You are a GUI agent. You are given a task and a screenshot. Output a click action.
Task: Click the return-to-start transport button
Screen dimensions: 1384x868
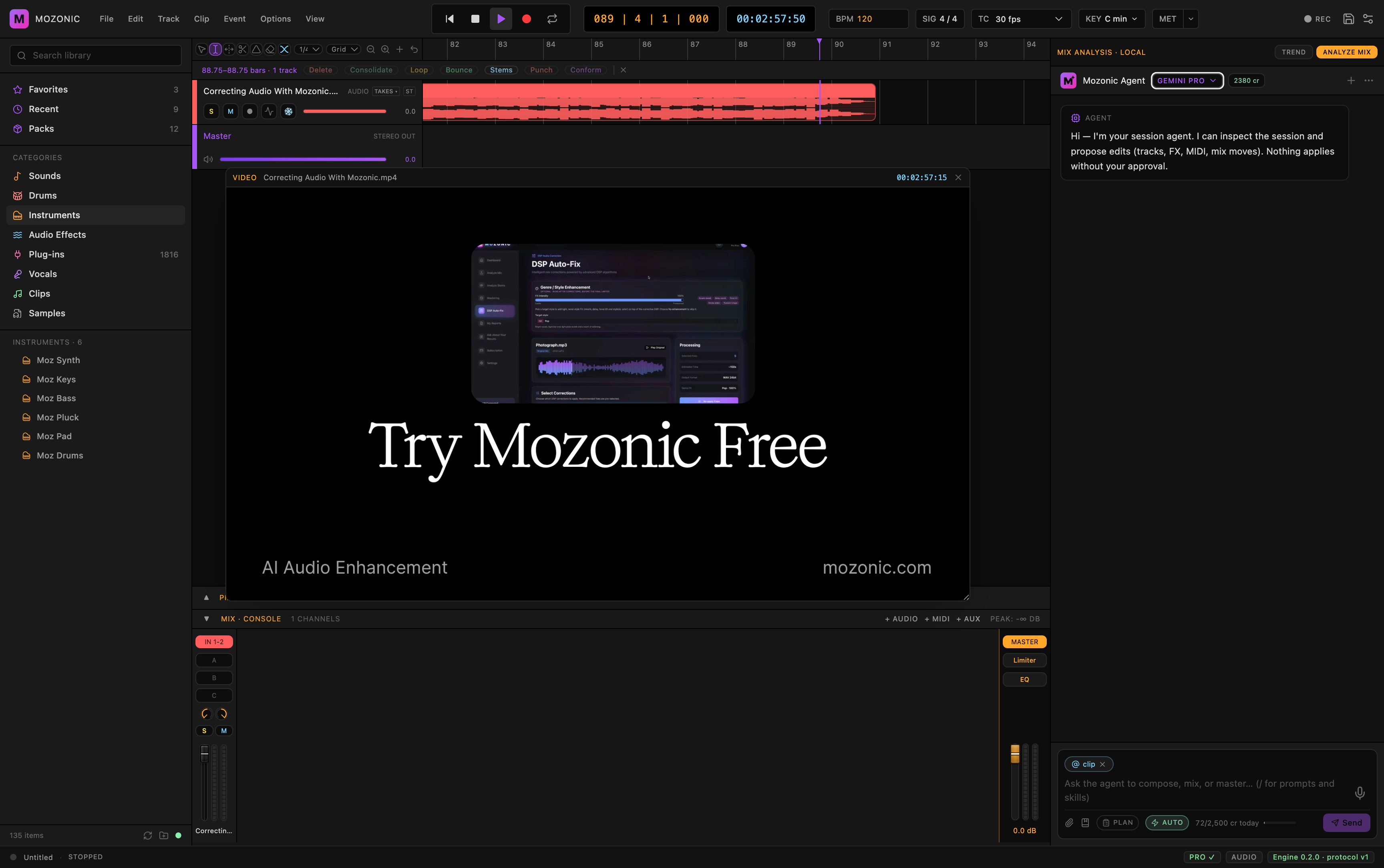tap(449, 19)
